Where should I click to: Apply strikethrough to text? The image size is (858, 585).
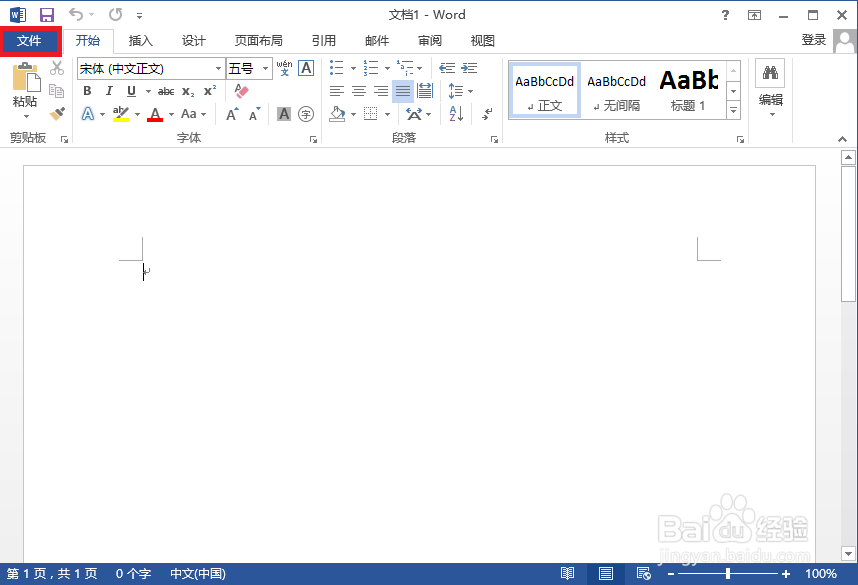tap(167, 91)
